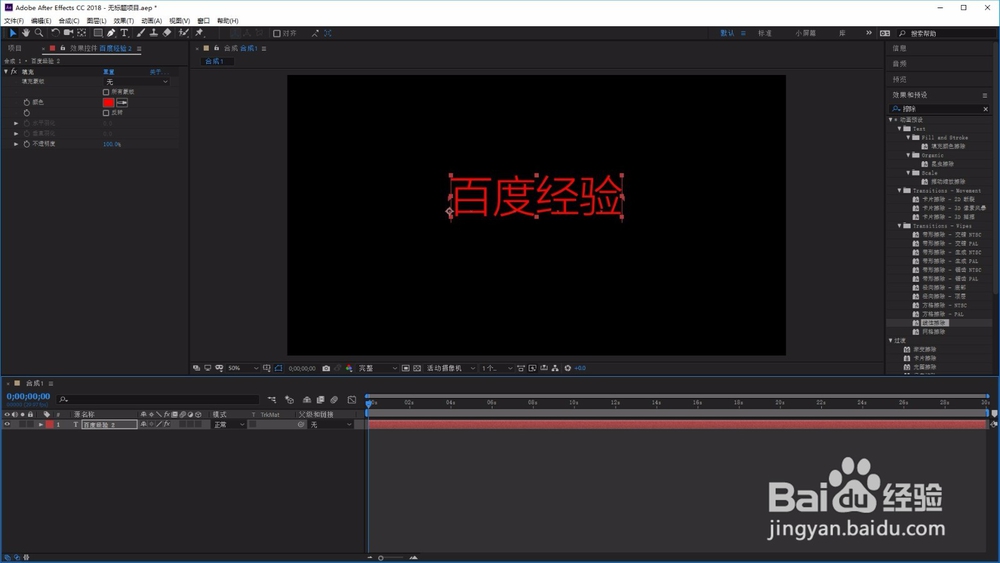Toggle the fx effect switch beside 填充
This screenshot has width=1000, height=563.
(x=13, y=72)
